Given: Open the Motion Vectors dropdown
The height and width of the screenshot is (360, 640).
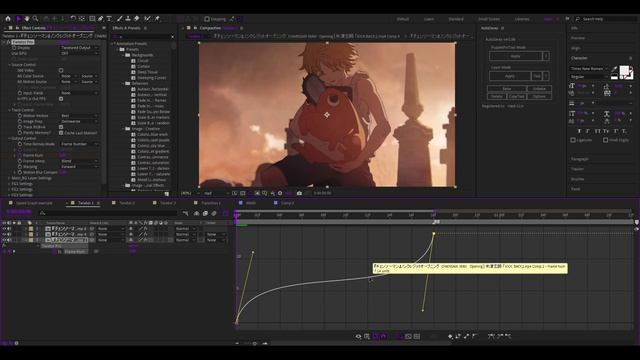Looking at the screenshot, I should (x=79, y=116).
